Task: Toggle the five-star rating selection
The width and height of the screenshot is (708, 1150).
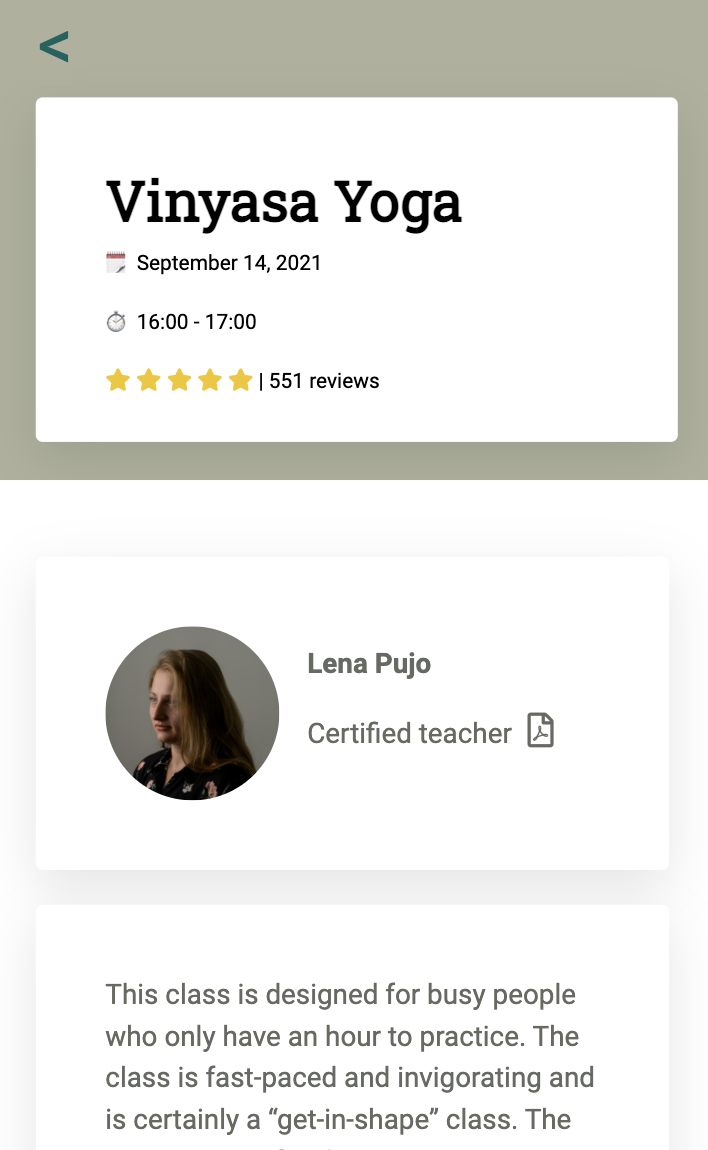Action: tap(179, 379)
